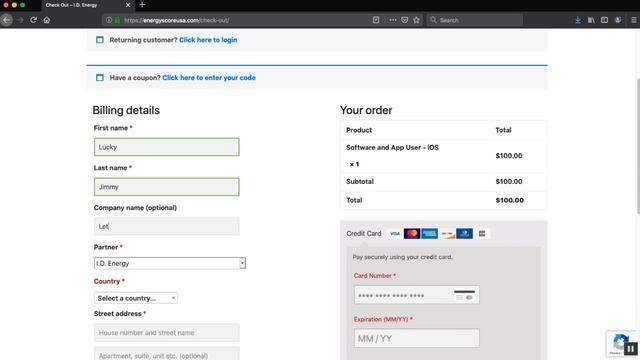Open page actions three-dots menu

[393, 20]
